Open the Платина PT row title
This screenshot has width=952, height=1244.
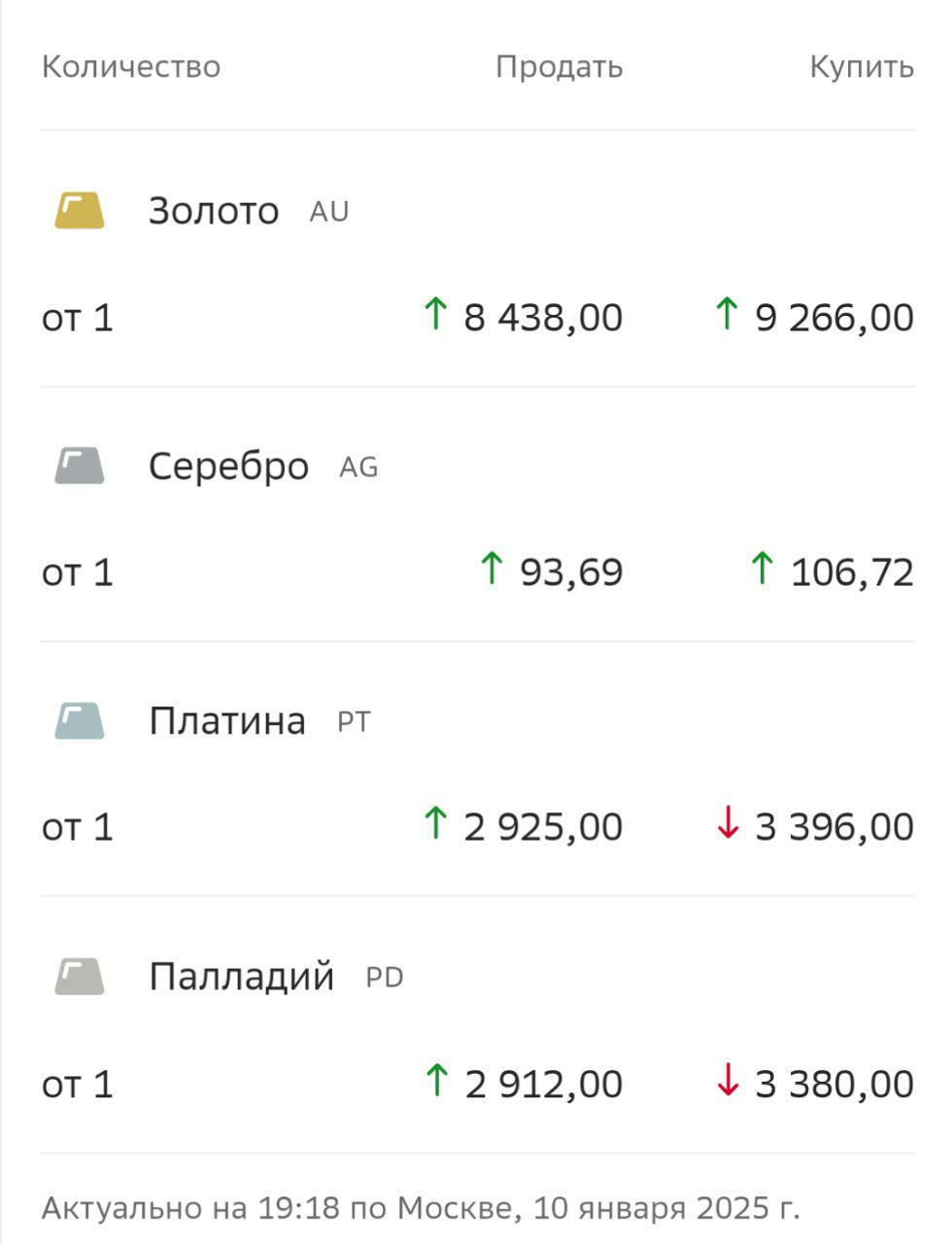[x=259, y=721]
